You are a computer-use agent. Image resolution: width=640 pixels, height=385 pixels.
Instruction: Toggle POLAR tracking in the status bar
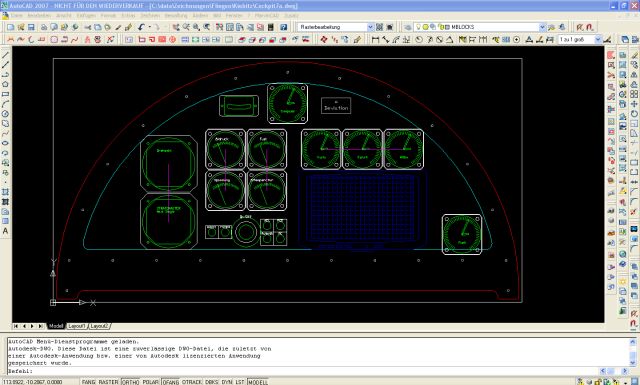150,382
